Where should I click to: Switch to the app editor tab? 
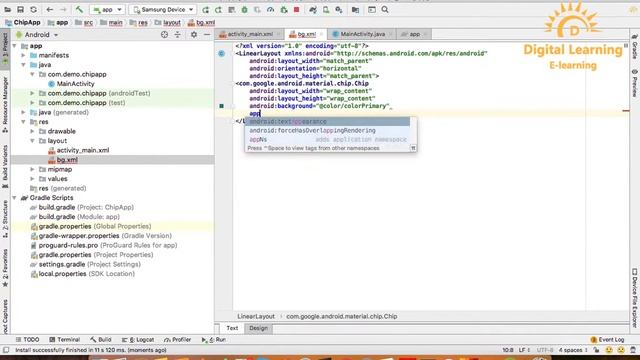point(414,34)
